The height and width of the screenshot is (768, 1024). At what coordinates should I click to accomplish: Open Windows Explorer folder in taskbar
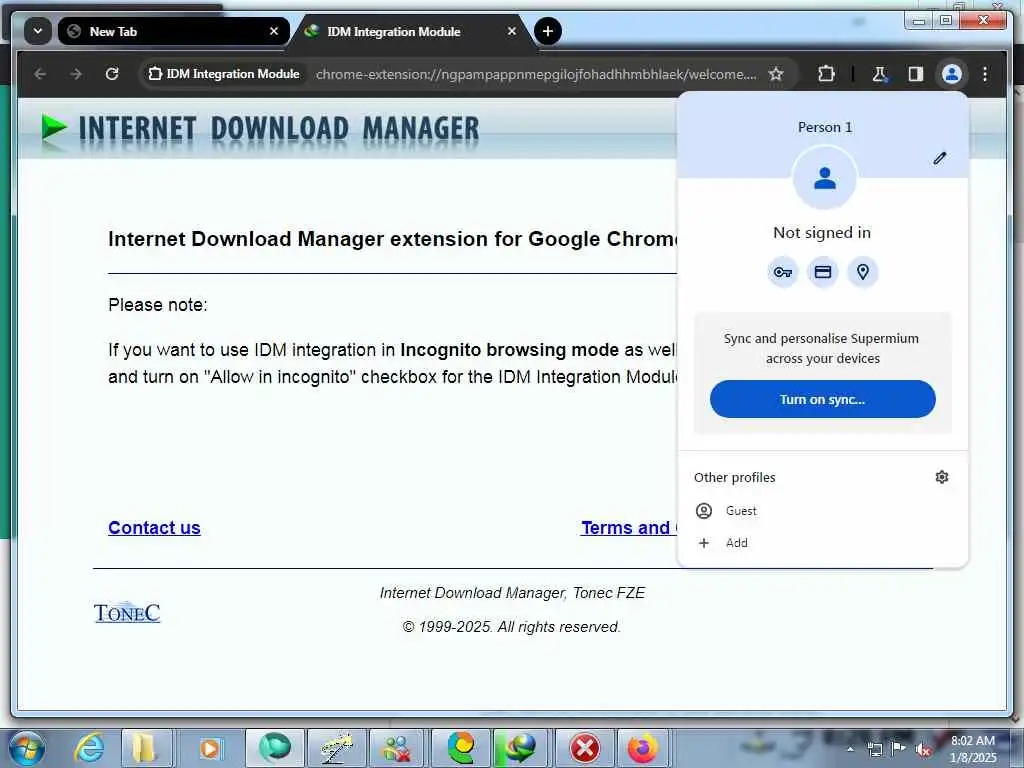[x=146, y=748]
